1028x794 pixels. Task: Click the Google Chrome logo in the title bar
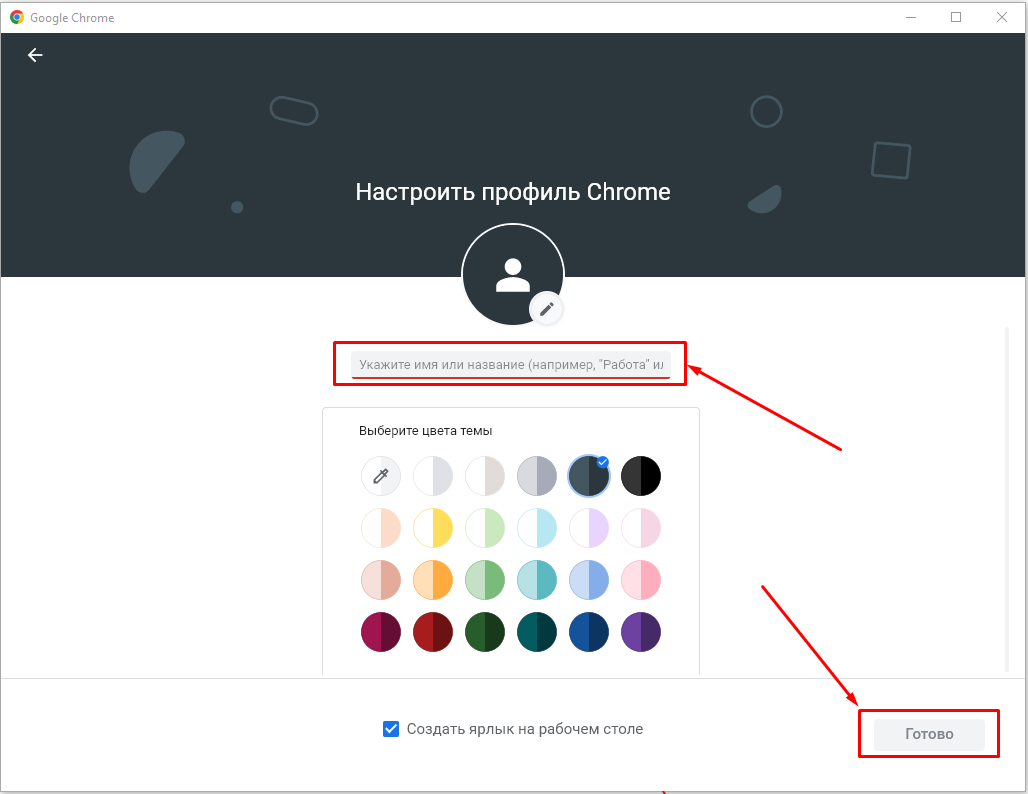[17, 18]
